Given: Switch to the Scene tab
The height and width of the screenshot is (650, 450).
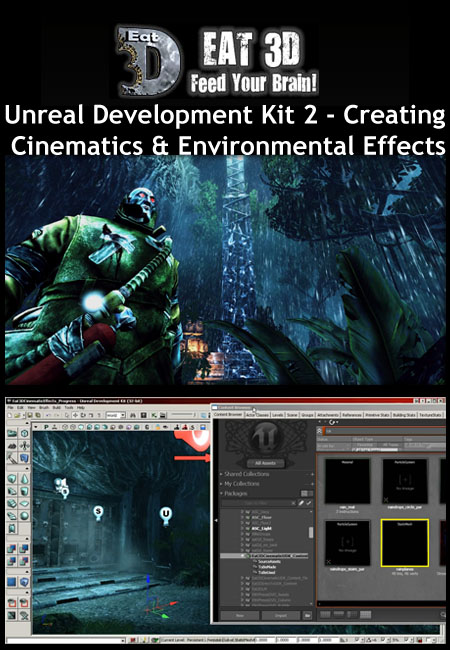Looking at the screenshot, I should click(x=292, y=415).
